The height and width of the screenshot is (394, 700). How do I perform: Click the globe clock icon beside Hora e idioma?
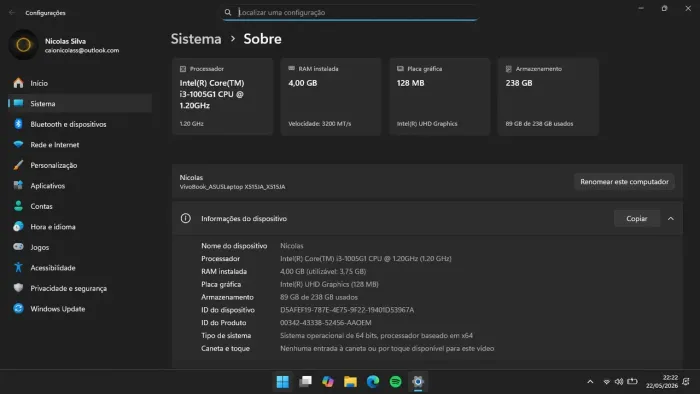click(x=18, y=226)
